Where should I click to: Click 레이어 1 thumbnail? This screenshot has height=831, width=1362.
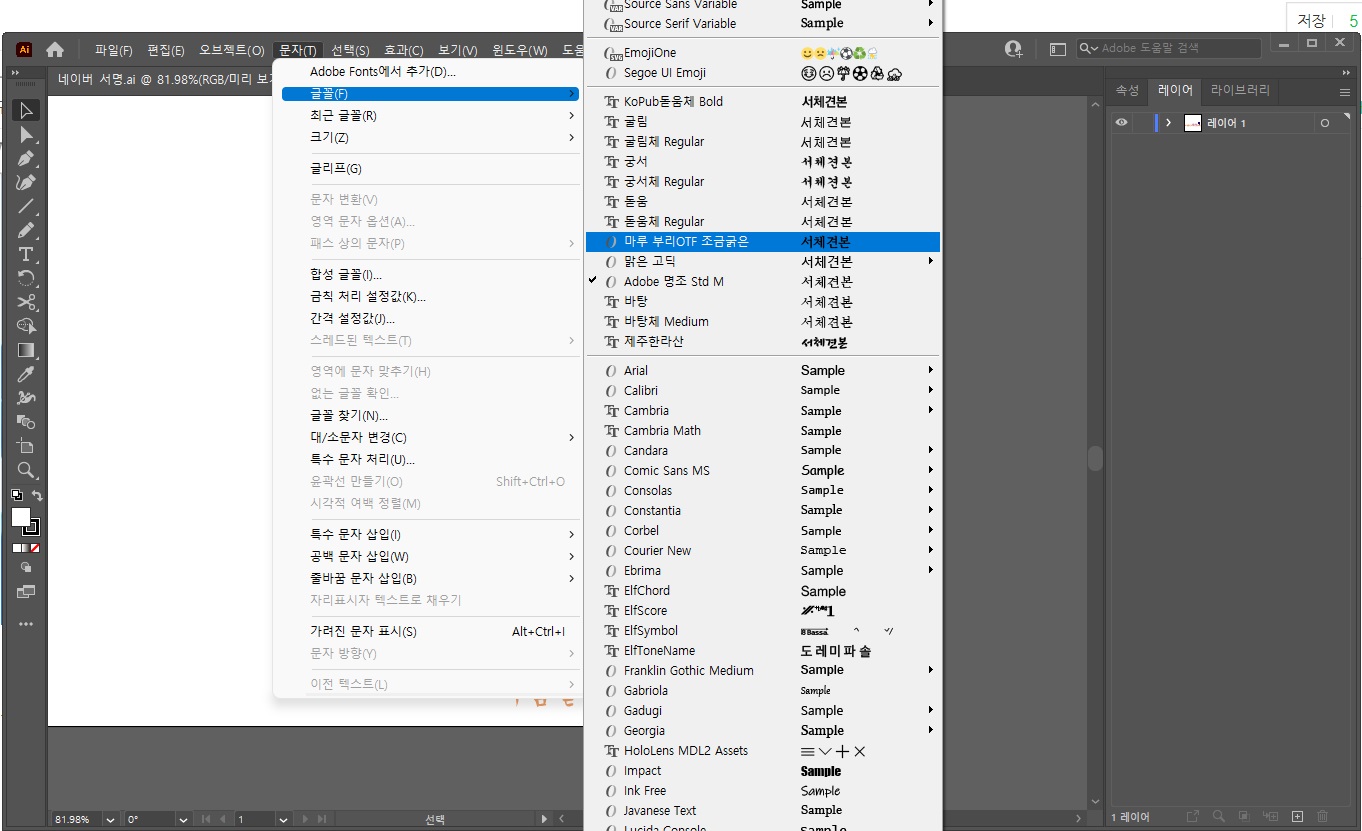1192,123
